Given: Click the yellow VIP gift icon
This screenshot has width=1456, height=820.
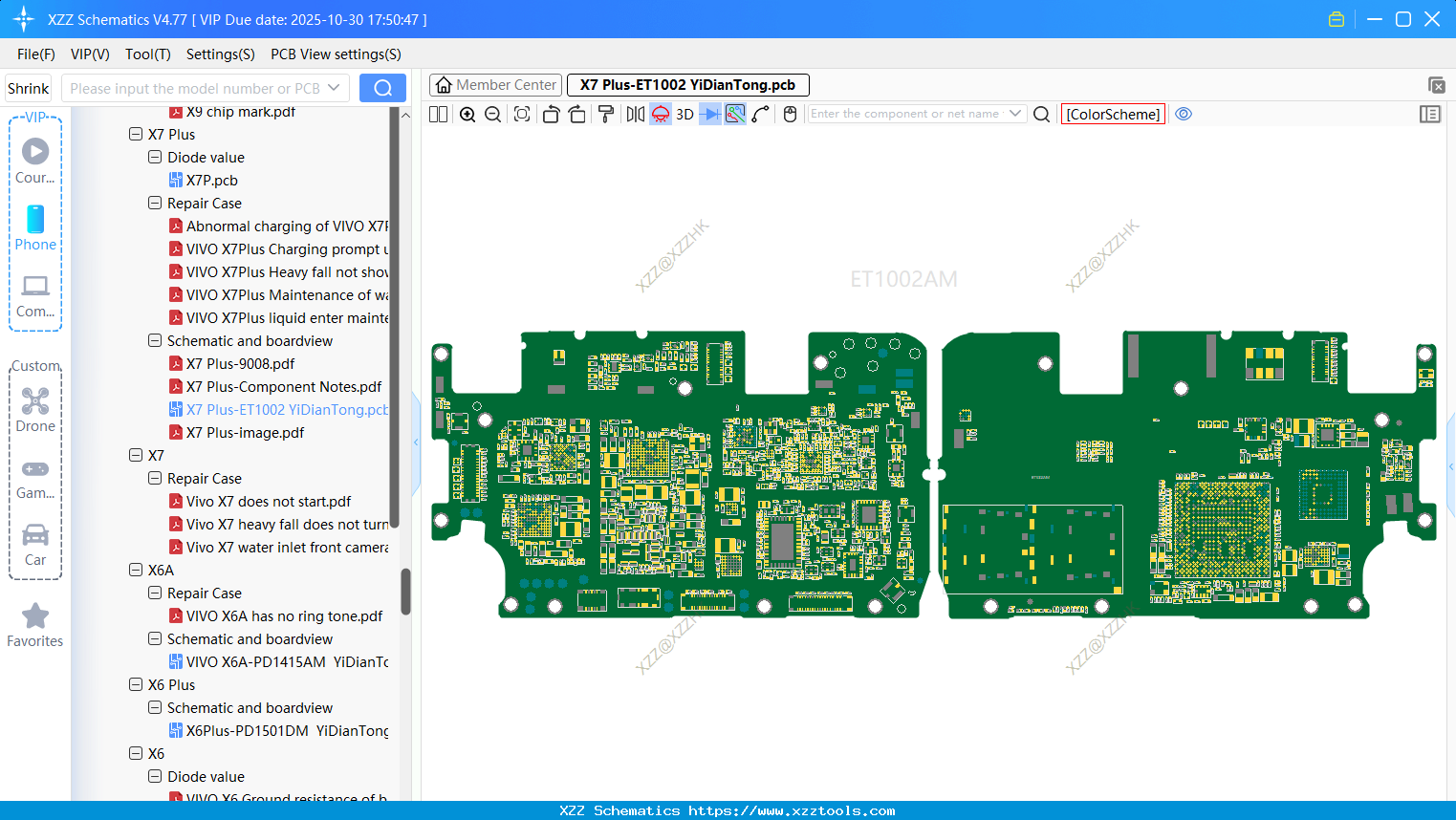Looking at the screenshot, I should tap(1336, 19).
